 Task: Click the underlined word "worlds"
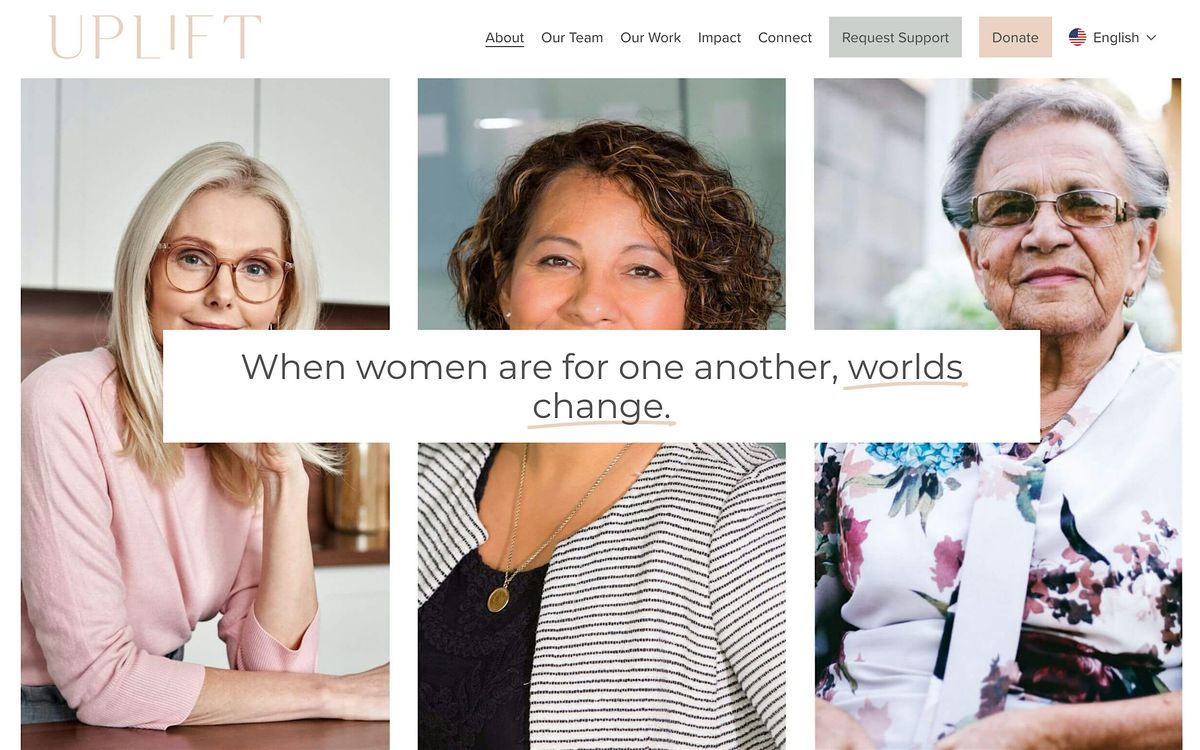click(905, 367)
